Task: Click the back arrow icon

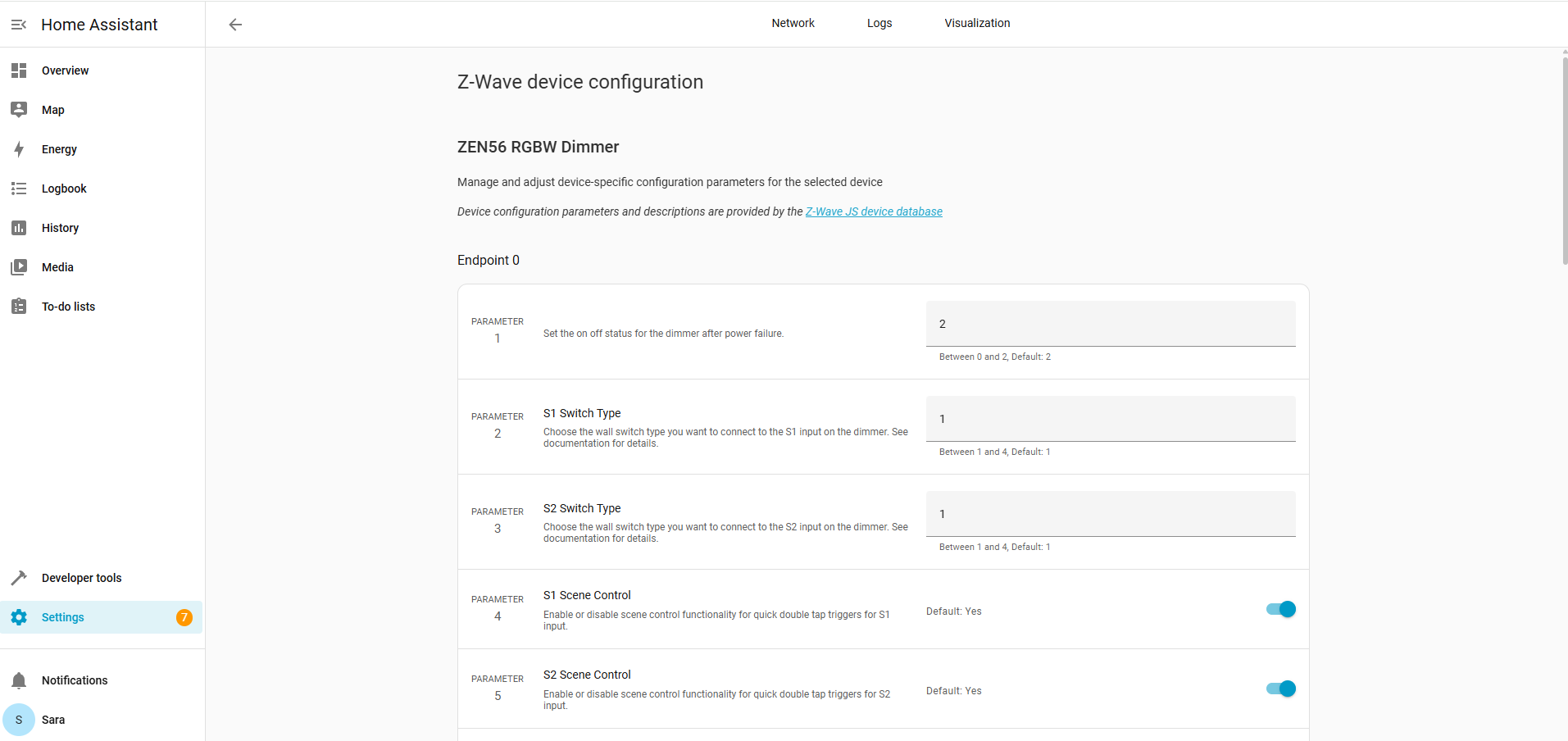Action: (235, 25)
